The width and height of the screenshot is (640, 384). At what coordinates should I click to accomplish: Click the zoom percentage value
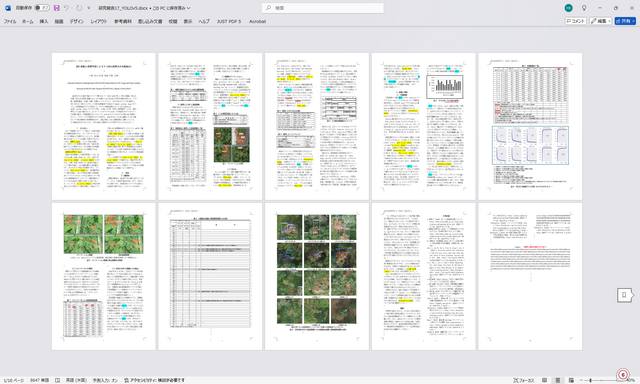point(631,380)
